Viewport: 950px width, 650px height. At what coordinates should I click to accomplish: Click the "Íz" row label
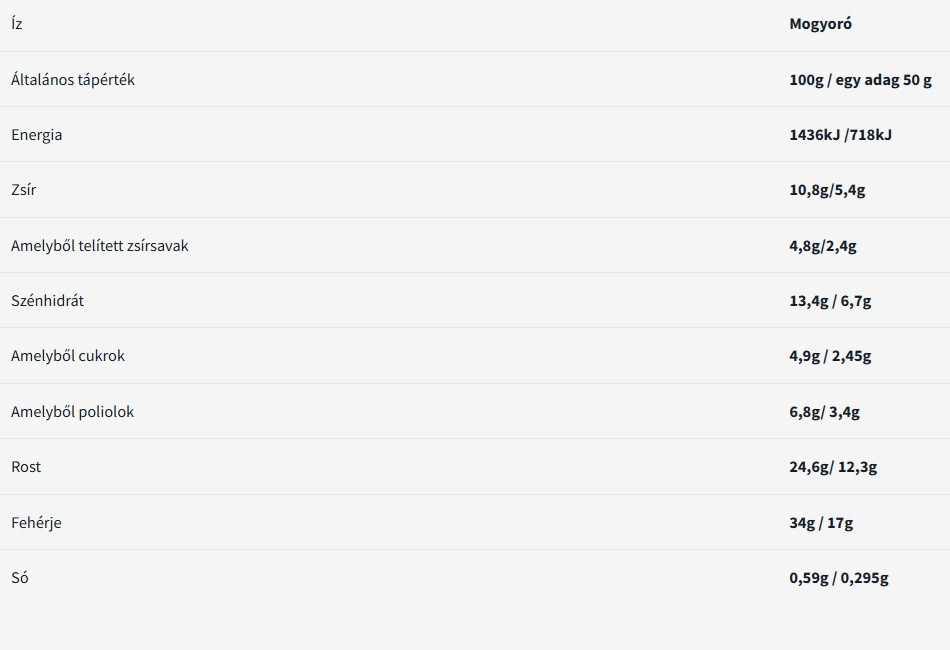17,24
